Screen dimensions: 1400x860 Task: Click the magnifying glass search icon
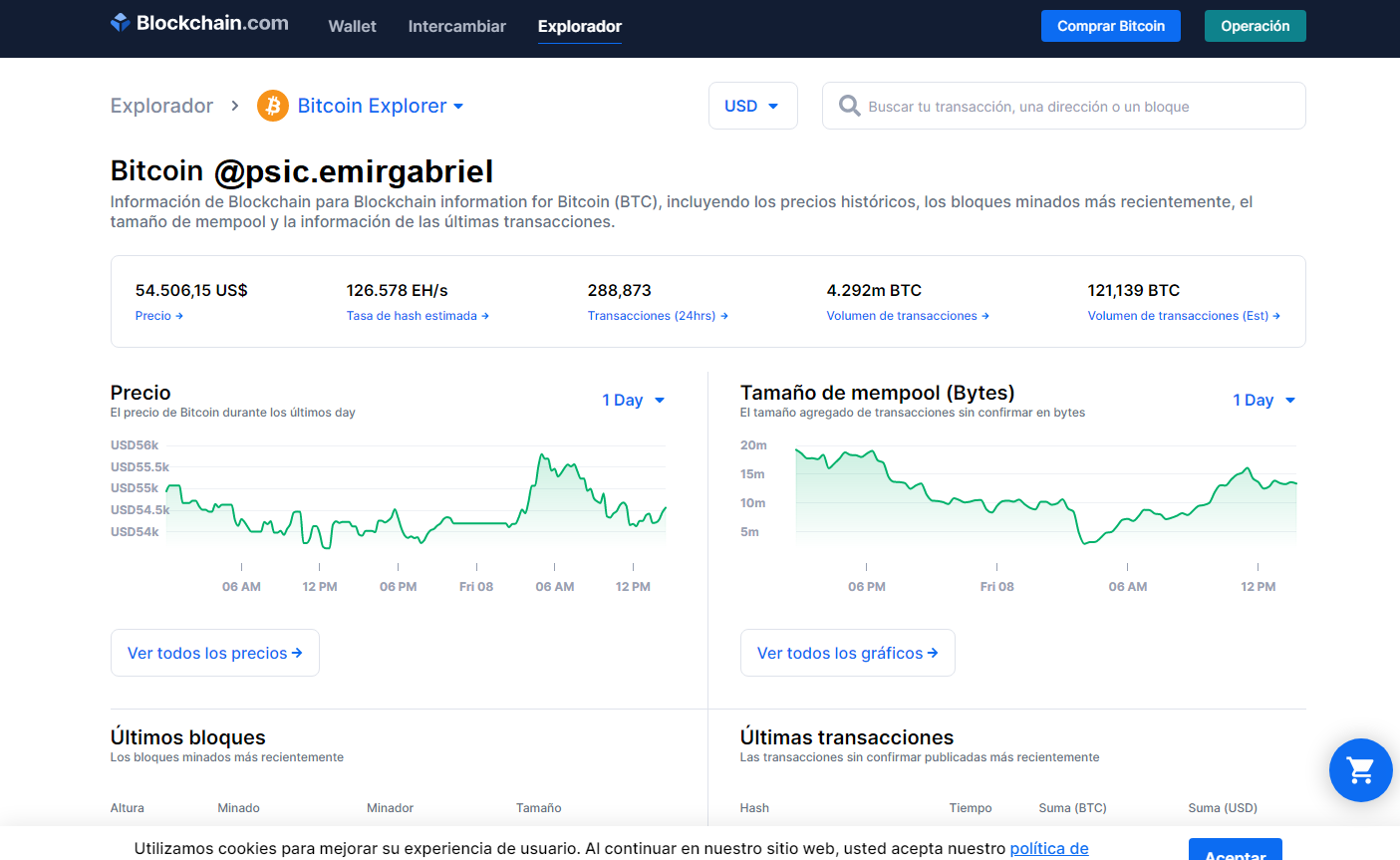pos(850,106)
